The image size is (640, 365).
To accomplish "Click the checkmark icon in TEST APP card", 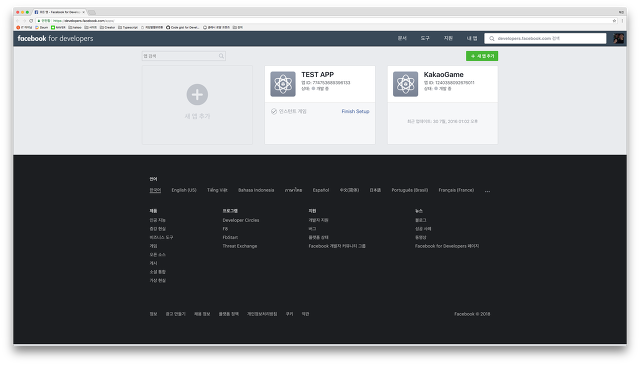I will [274, 111].
